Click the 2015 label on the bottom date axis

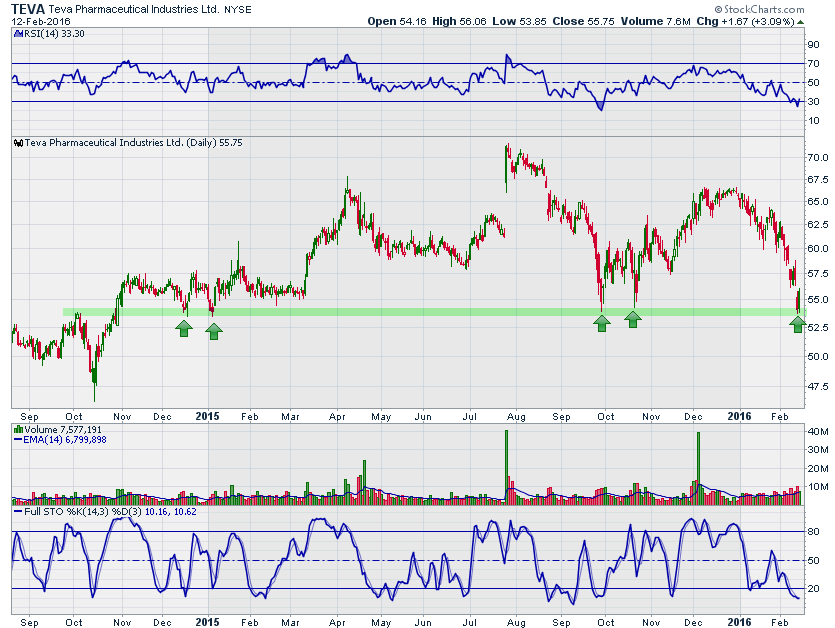(x=207, y=622)
